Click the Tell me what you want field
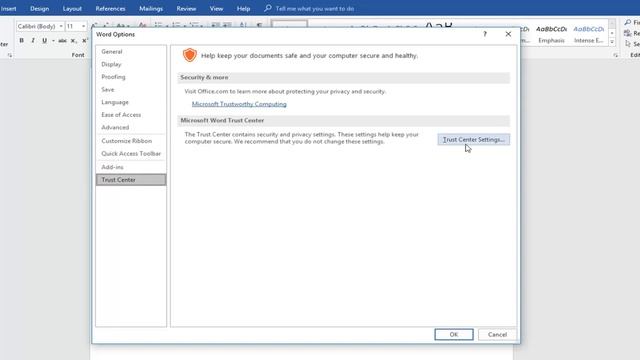Viewport: 640px width, 360px height. (315, 9)
